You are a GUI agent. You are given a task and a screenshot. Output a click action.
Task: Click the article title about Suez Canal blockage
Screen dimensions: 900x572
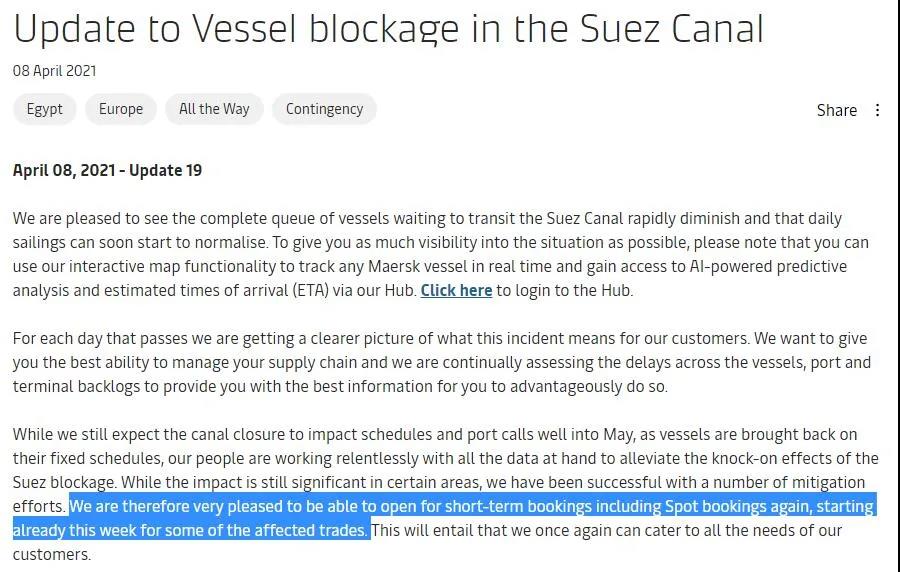click(388, 28)
